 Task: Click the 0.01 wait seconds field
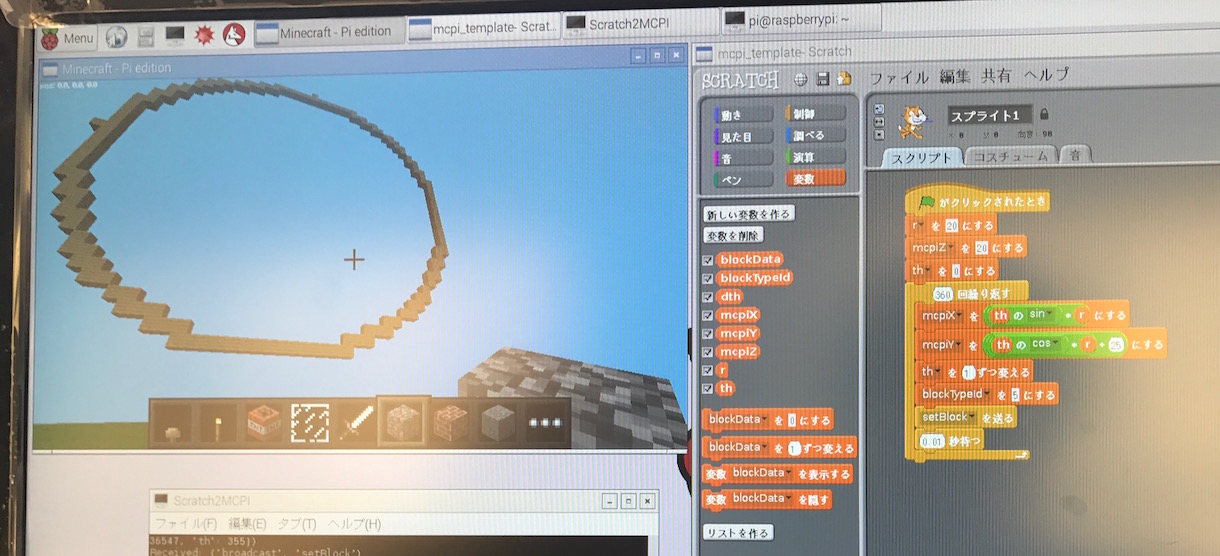[932, 440]
